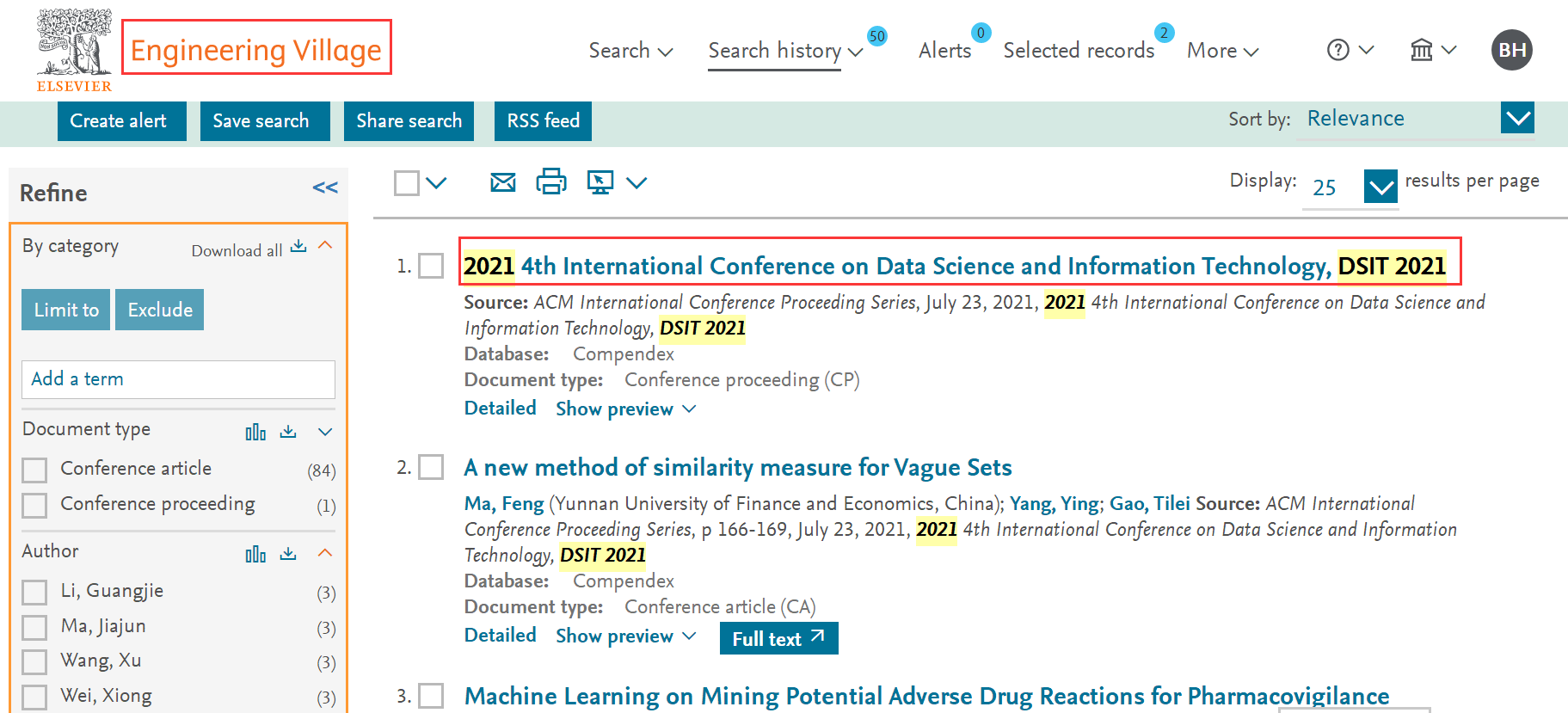This screenshot has width=1568, height=713.
Task: Open the help question mark icon
Action: [x=1338, y=50]
